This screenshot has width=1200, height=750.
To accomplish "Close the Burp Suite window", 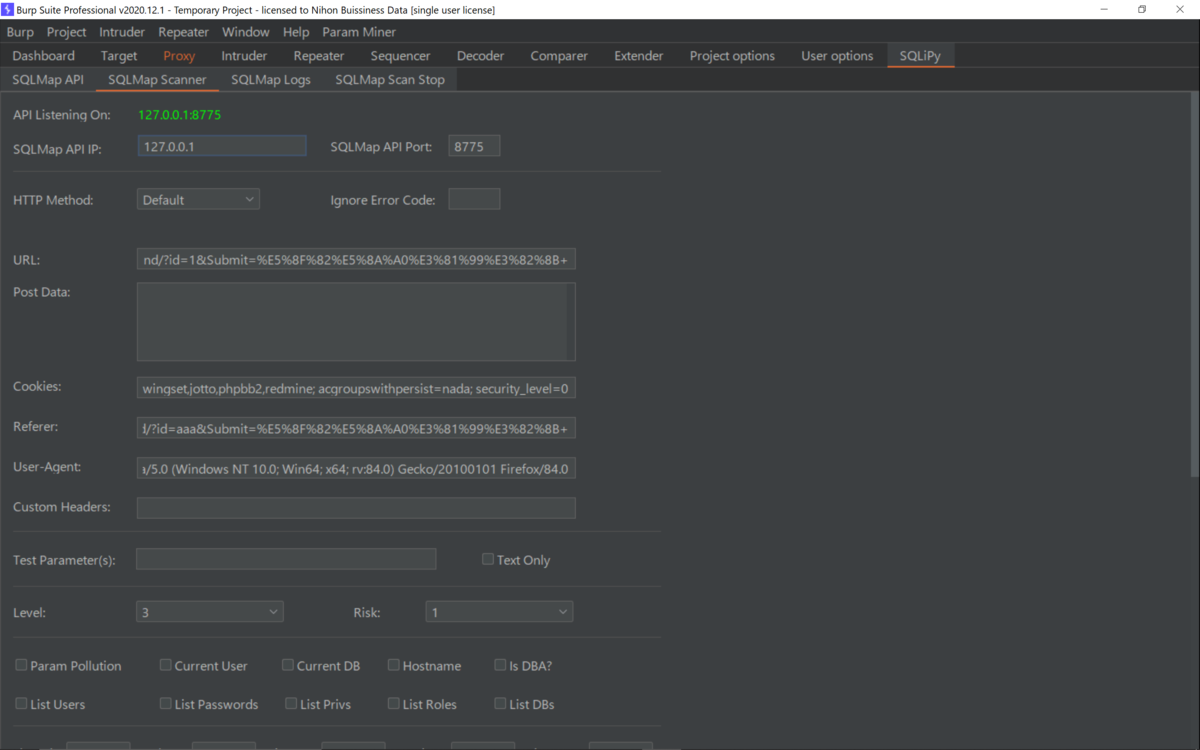I will coord(1180,9).
